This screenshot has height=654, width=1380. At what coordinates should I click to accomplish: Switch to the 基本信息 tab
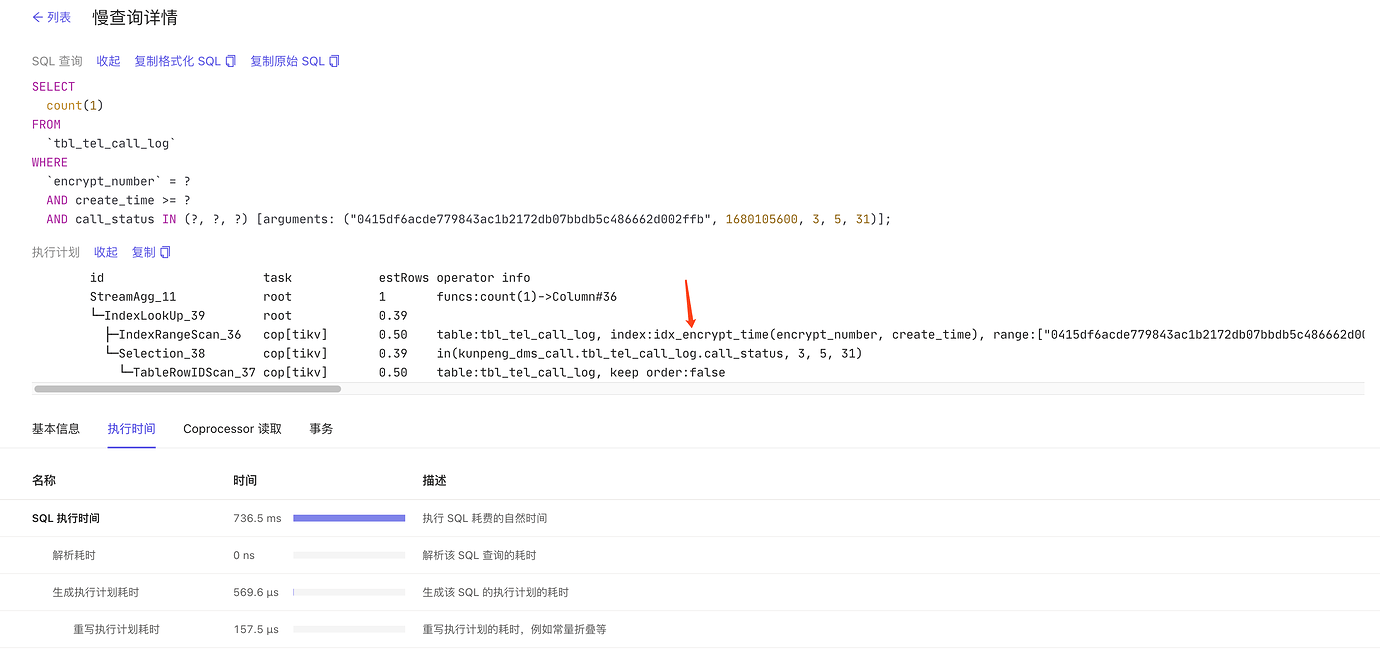[x=56, y=428]
